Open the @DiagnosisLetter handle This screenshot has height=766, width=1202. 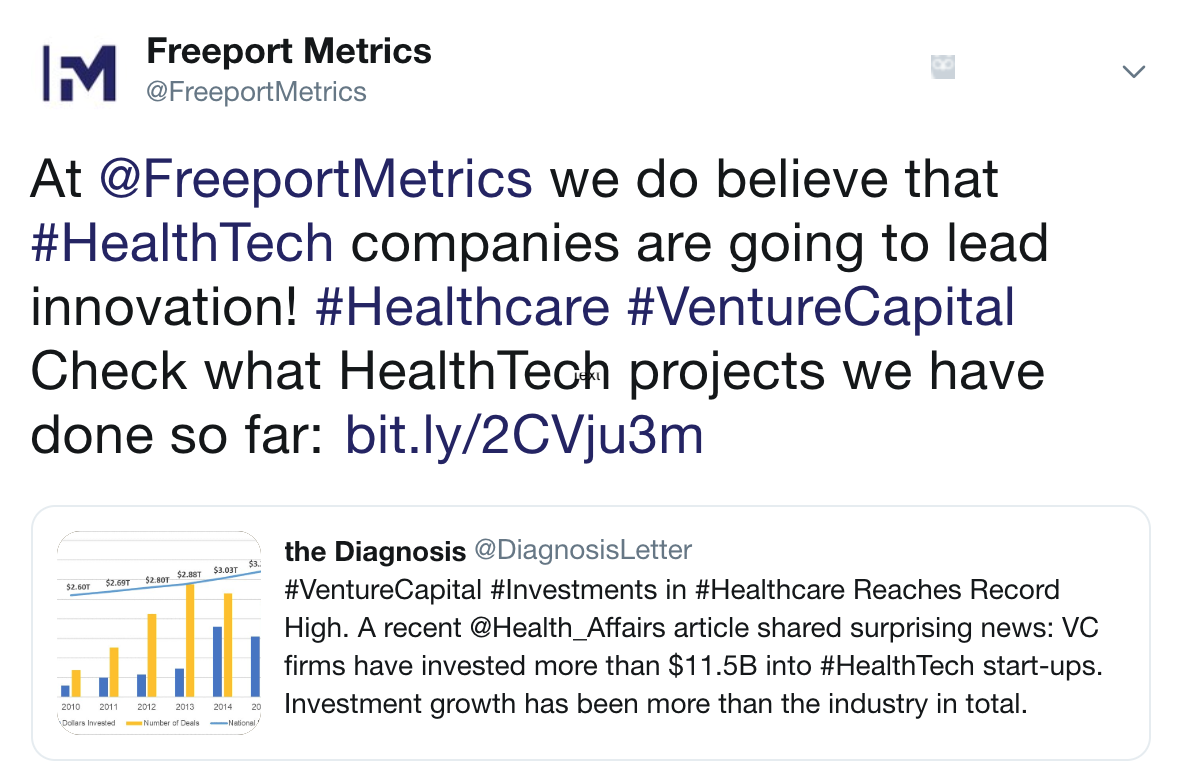coord(582,550)
